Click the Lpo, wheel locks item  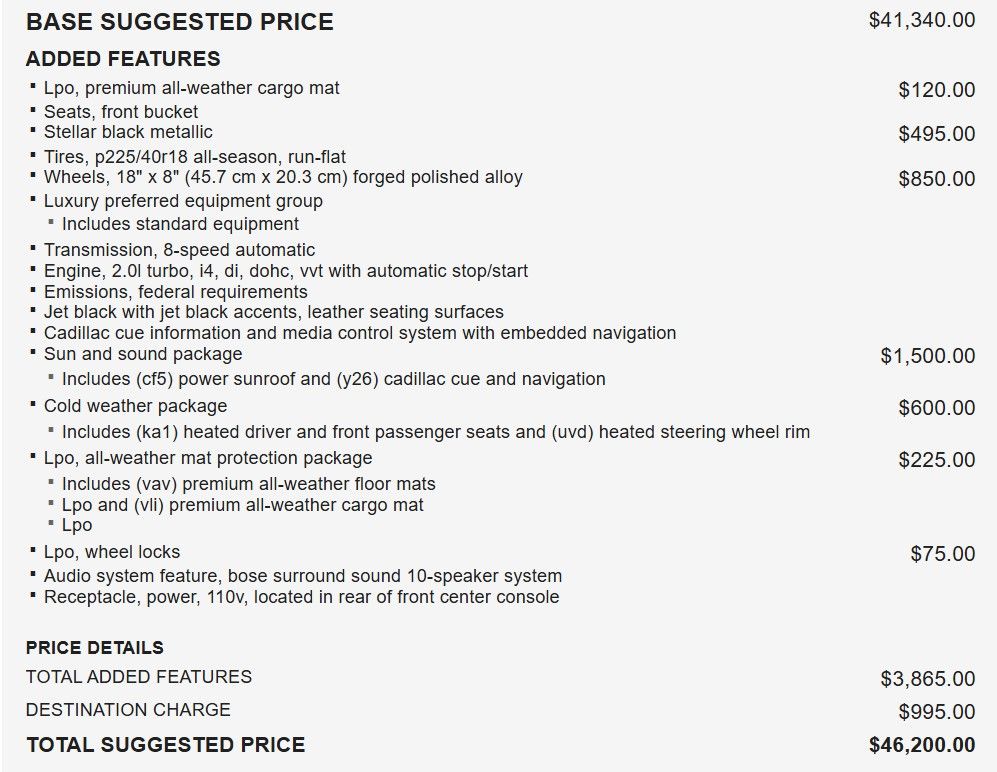click(x=112, y=552)
